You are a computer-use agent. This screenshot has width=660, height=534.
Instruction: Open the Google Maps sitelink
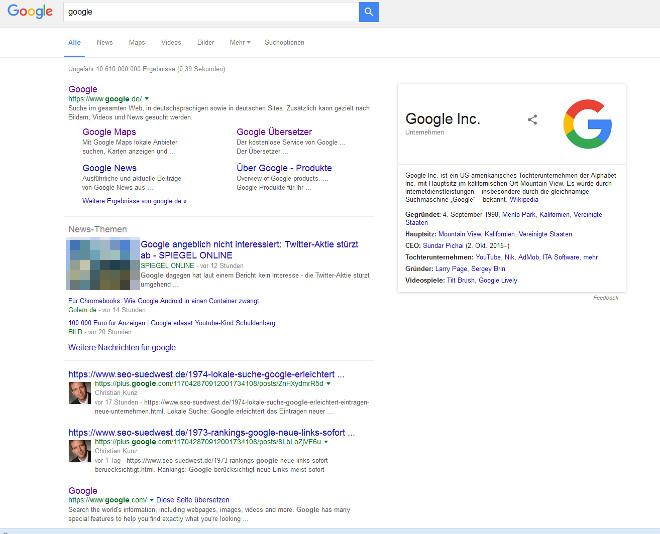[x=109, y=132]
